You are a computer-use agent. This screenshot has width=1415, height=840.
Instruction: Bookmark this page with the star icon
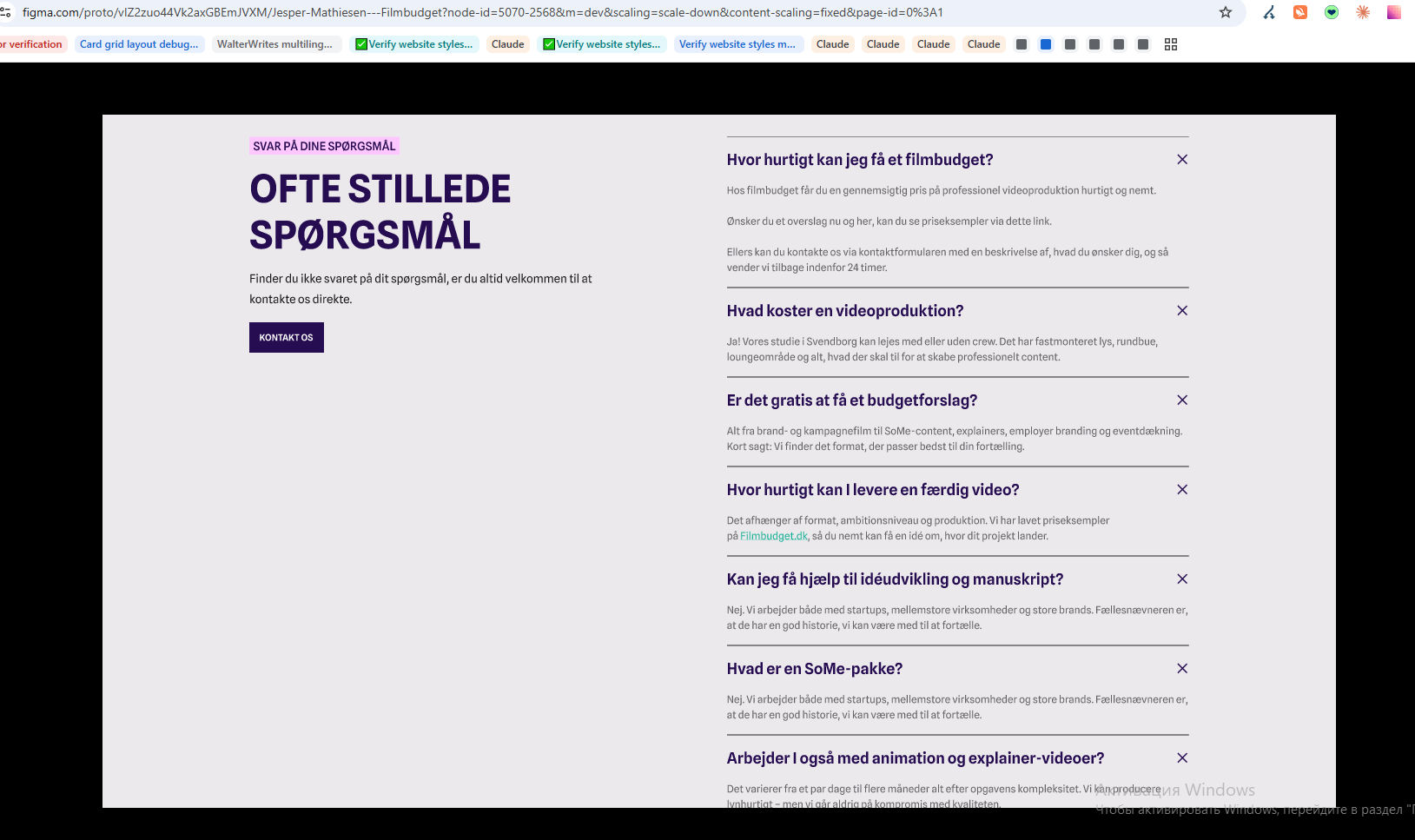click(x=1226, y=12)
